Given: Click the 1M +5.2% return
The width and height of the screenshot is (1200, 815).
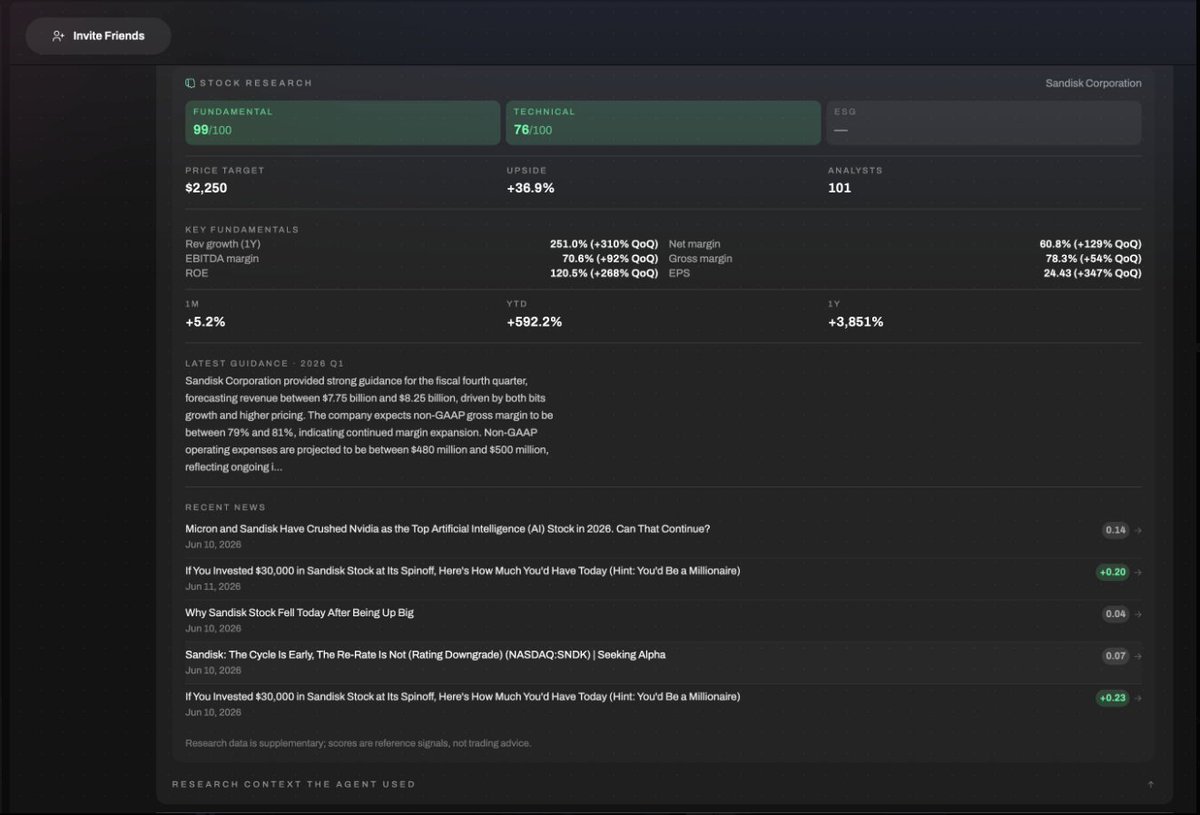Looking at the screenshot, I should [205, 322].
